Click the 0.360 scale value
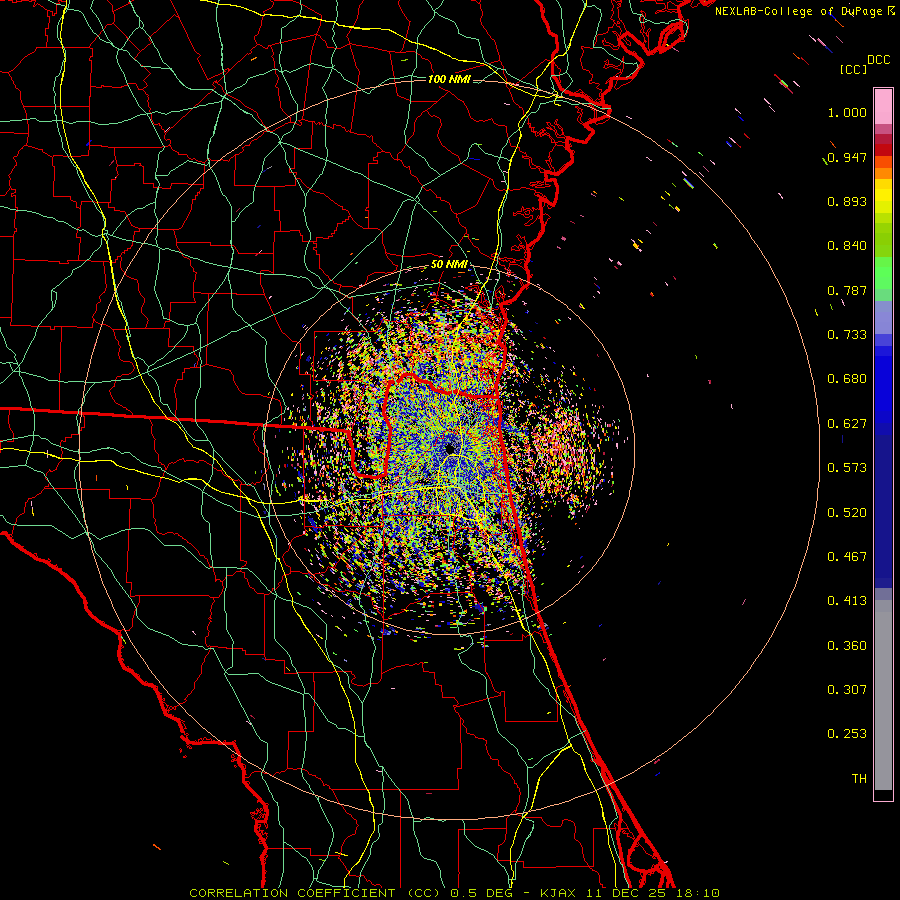This screenshot has width=900, height=900. pos(847,646)
